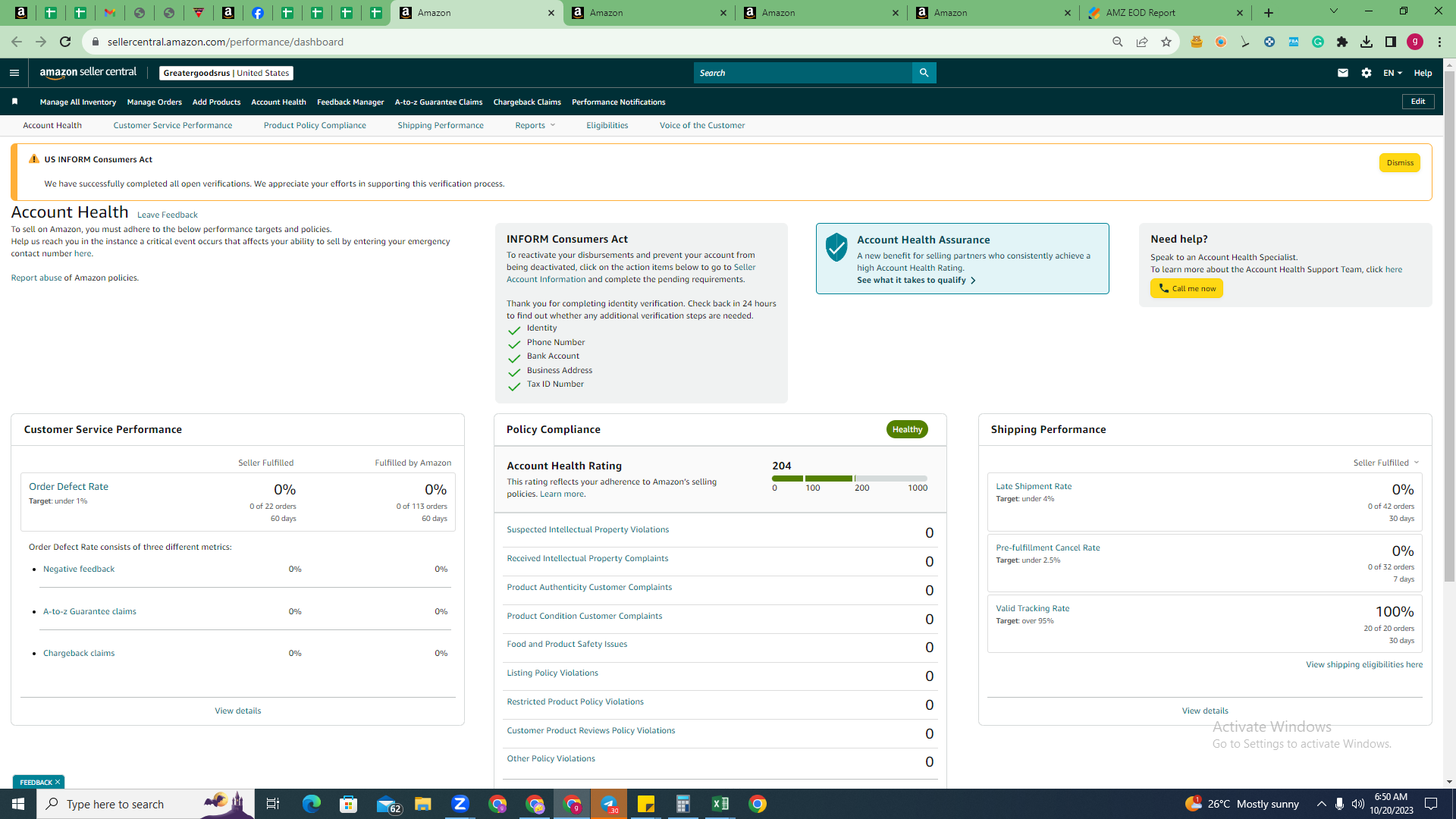Open the Voice of the Customer tab
Image resolution: width=1456 pixels, height=819 pixels.
(x=702, y=125)
